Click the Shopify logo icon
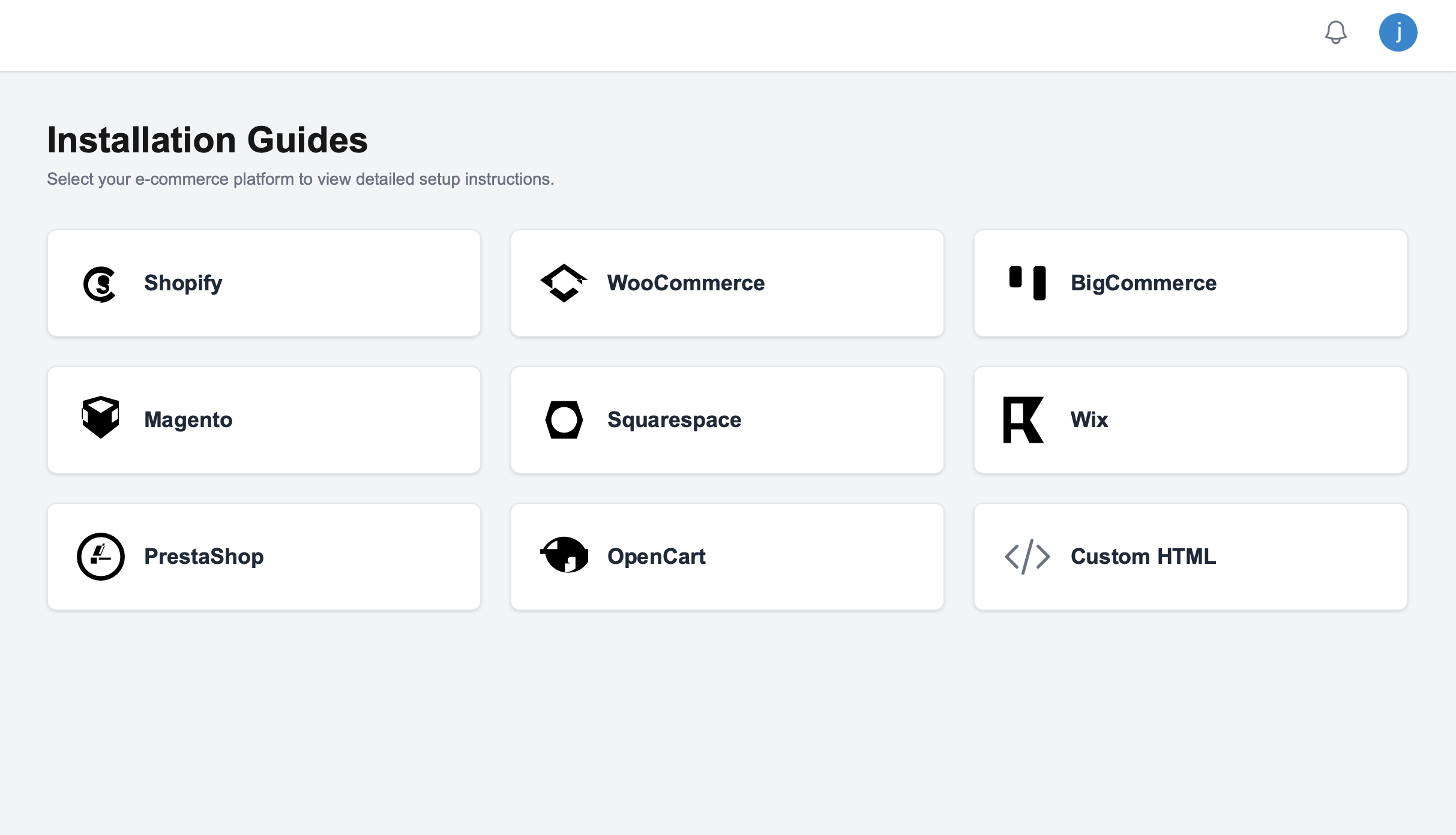 point(100,284)
